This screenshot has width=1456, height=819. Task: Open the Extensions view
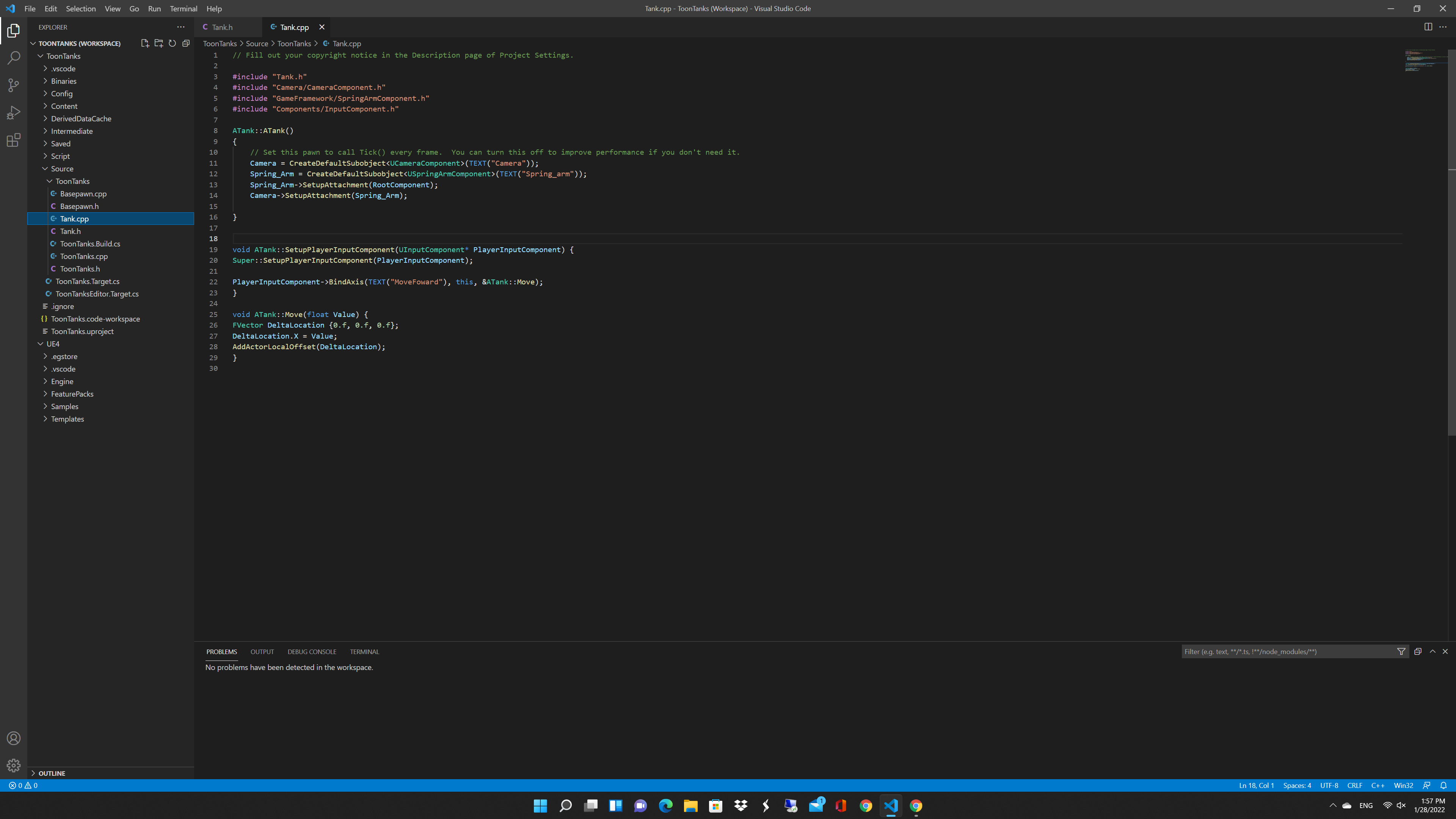point(14,140)
